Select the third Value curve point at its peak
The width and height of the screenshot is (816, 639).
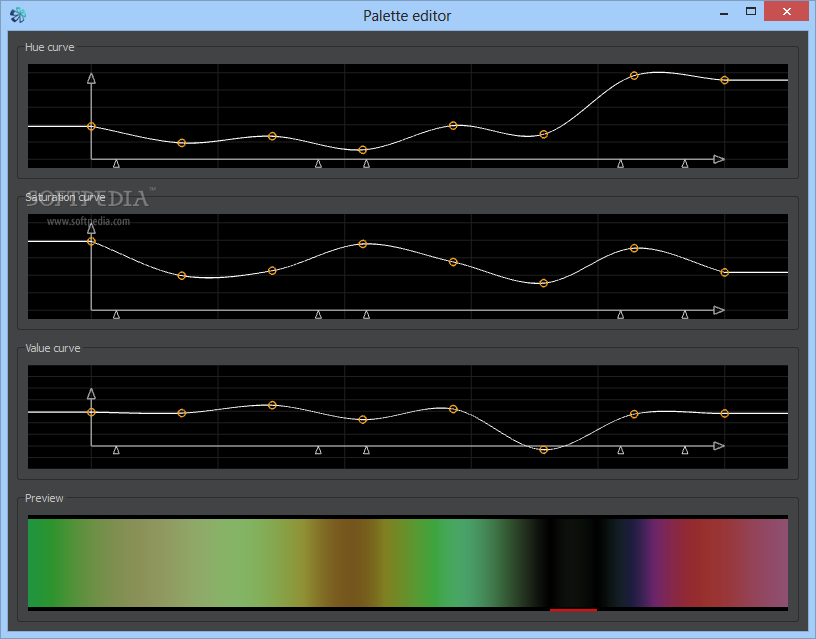point(272,405)
